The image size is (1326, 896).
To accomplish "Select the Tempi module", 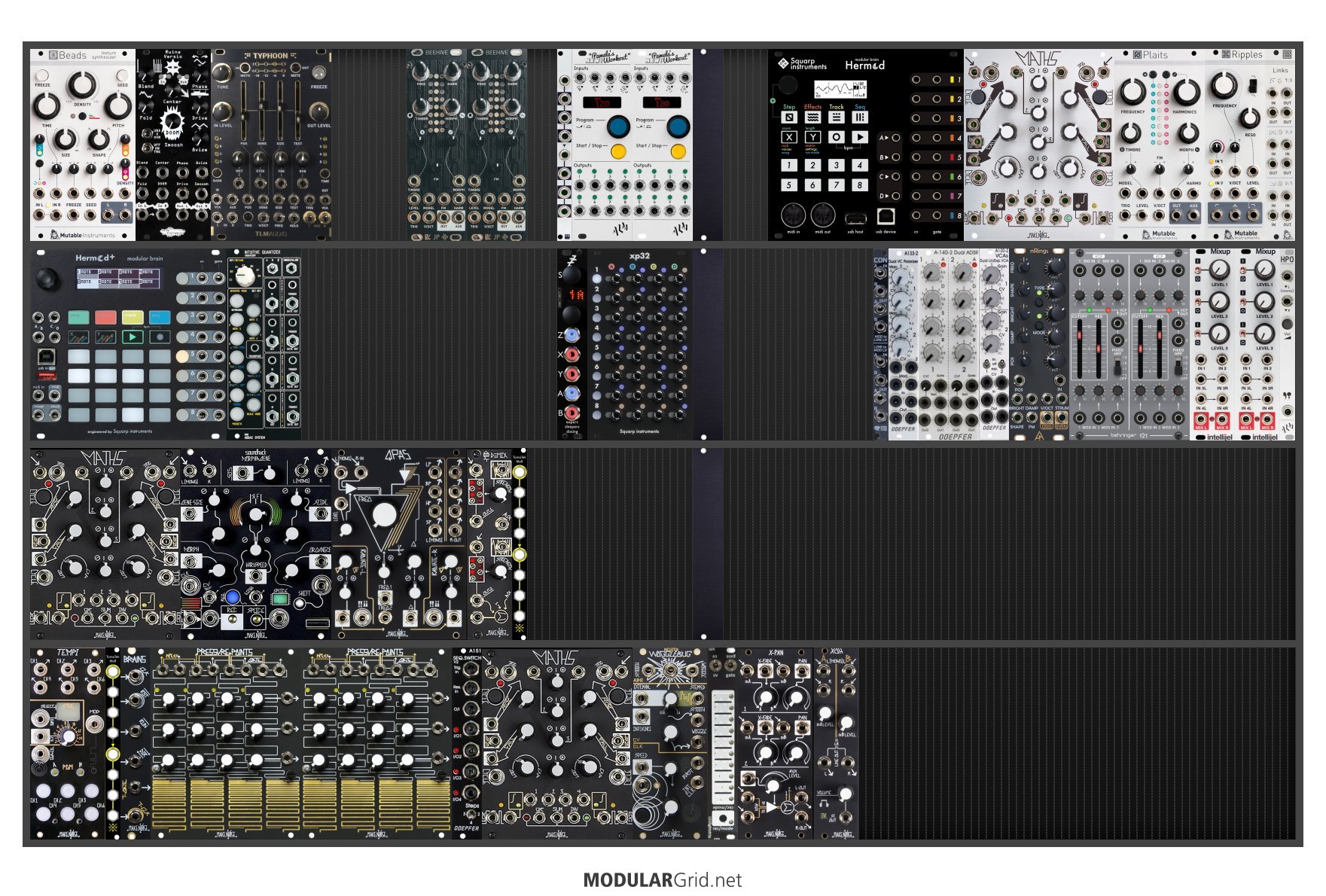I will (x=68, y=743).
